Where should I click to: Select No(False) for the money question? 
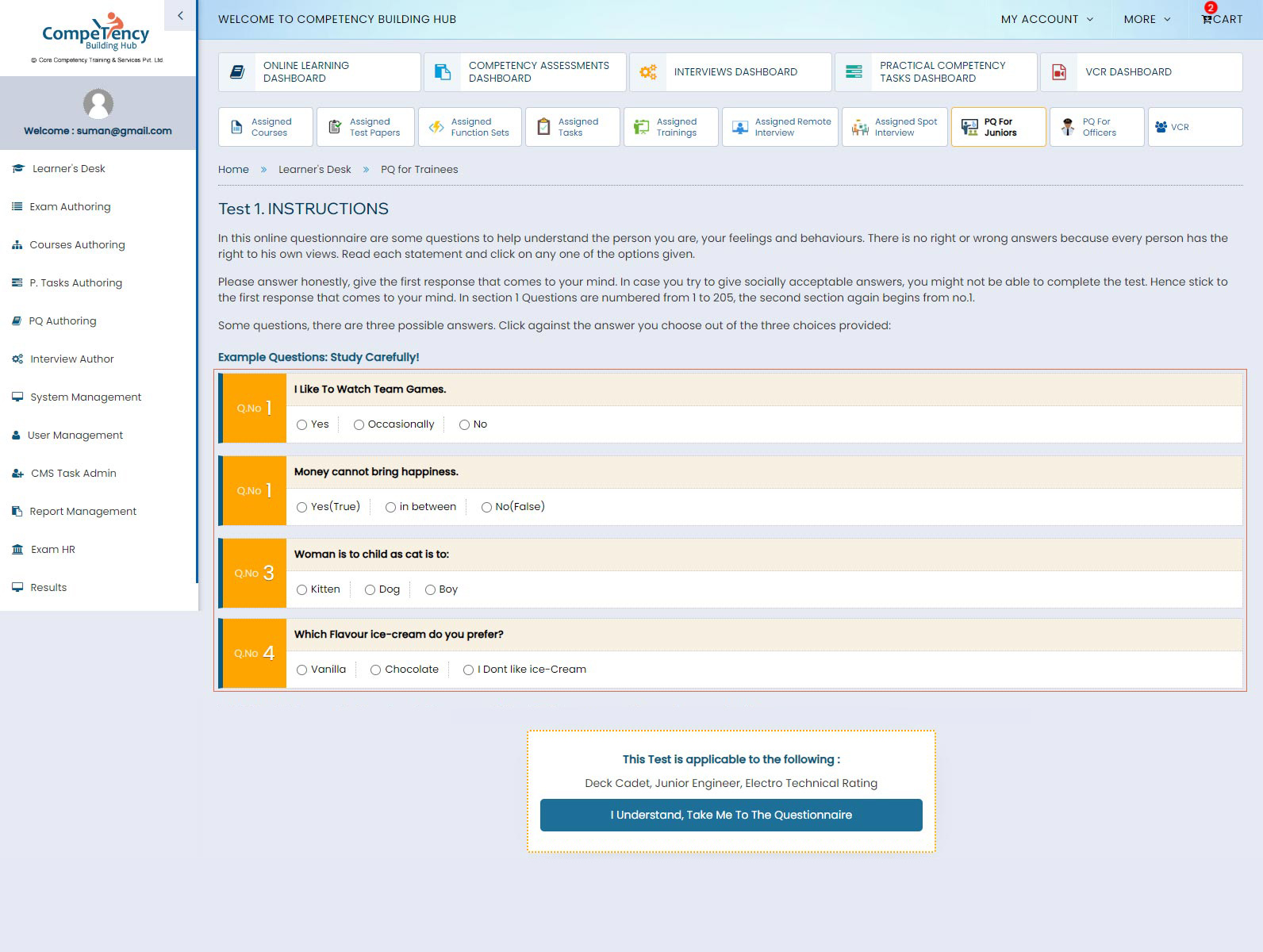coord(487,508)
